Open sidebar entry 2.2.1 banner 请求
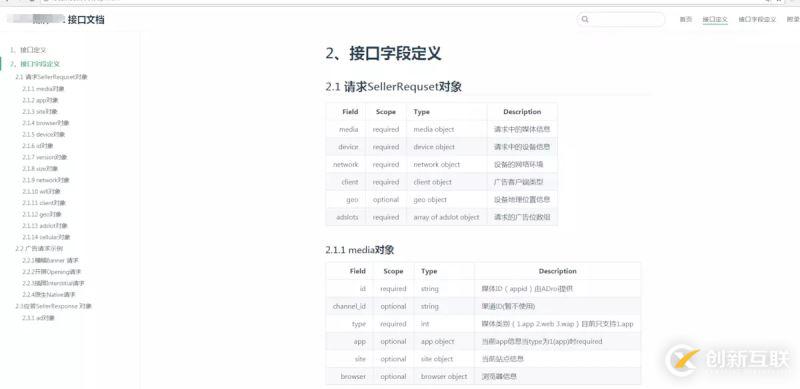This screenshot has width=800, height=389. click(51, 260)
